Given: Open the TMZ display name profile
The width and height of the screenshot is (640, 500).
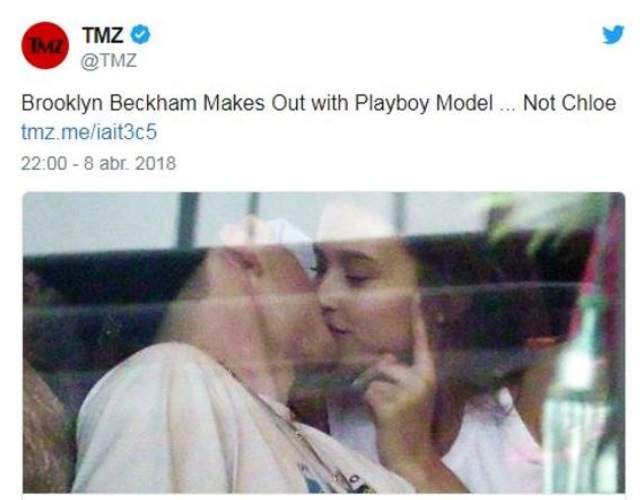Looking at the screenshot, I should pyautogui.click(x=102, y=35).
